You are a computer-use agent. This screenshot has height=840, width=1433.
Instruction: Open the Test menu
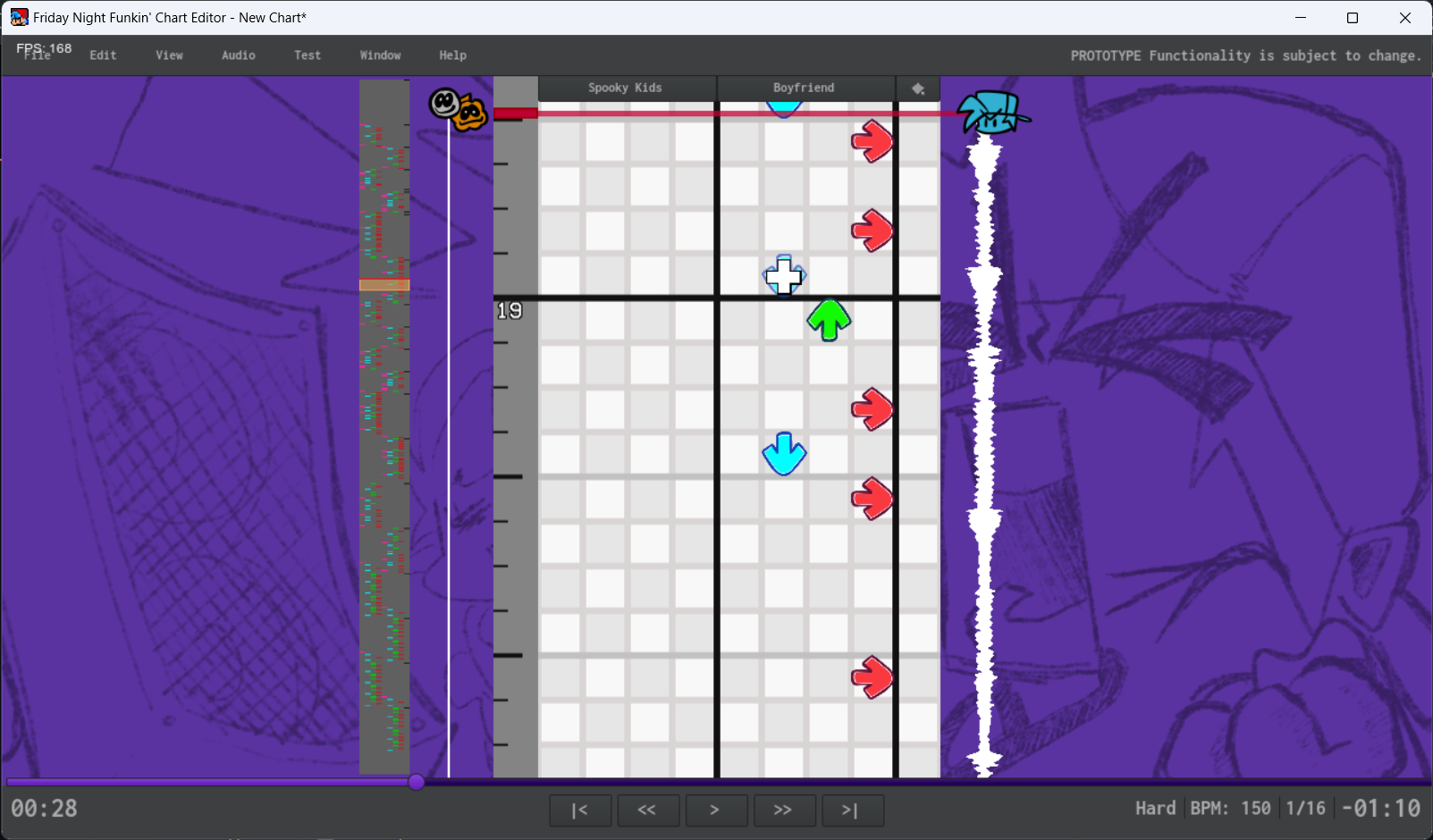[x=308, y=55]
